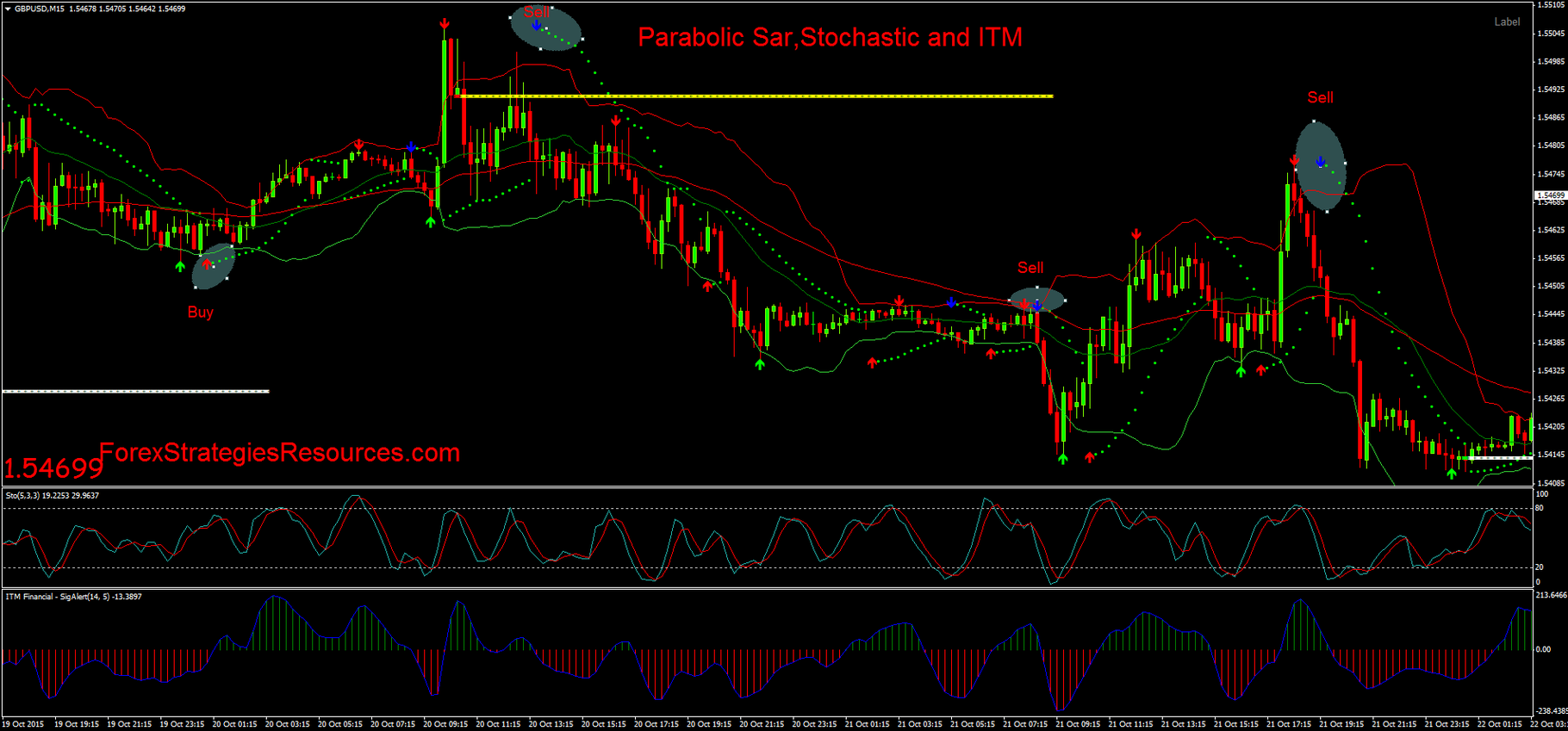Click stochastic scale level 80
This screenshot has width=1568, height=731.
pyautogui.click(x=1540, y=508)
